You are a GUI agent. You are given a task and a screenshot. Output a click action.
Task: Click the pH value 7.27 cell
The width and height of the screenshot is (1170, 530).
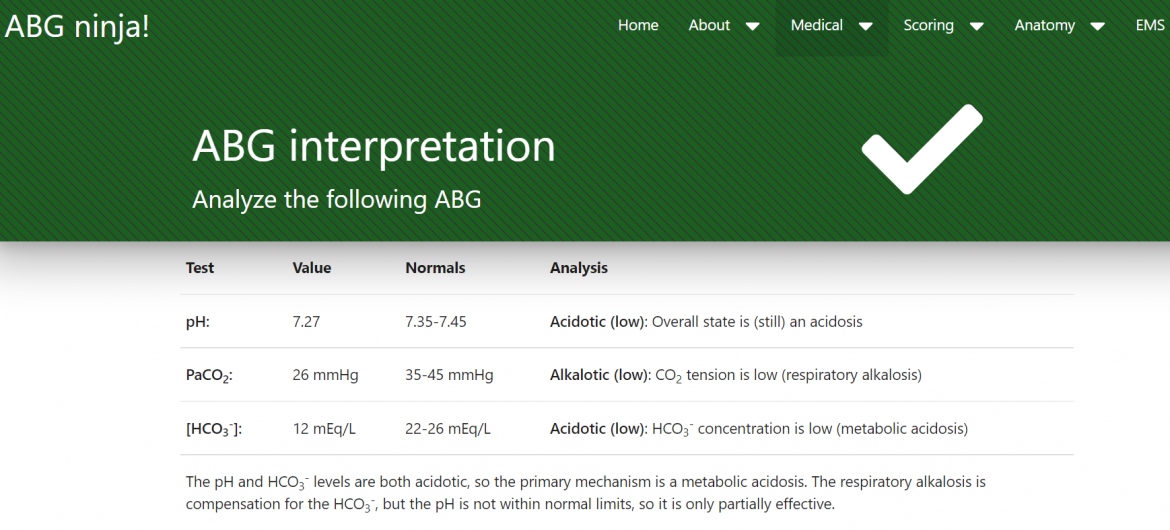(306, 322)
